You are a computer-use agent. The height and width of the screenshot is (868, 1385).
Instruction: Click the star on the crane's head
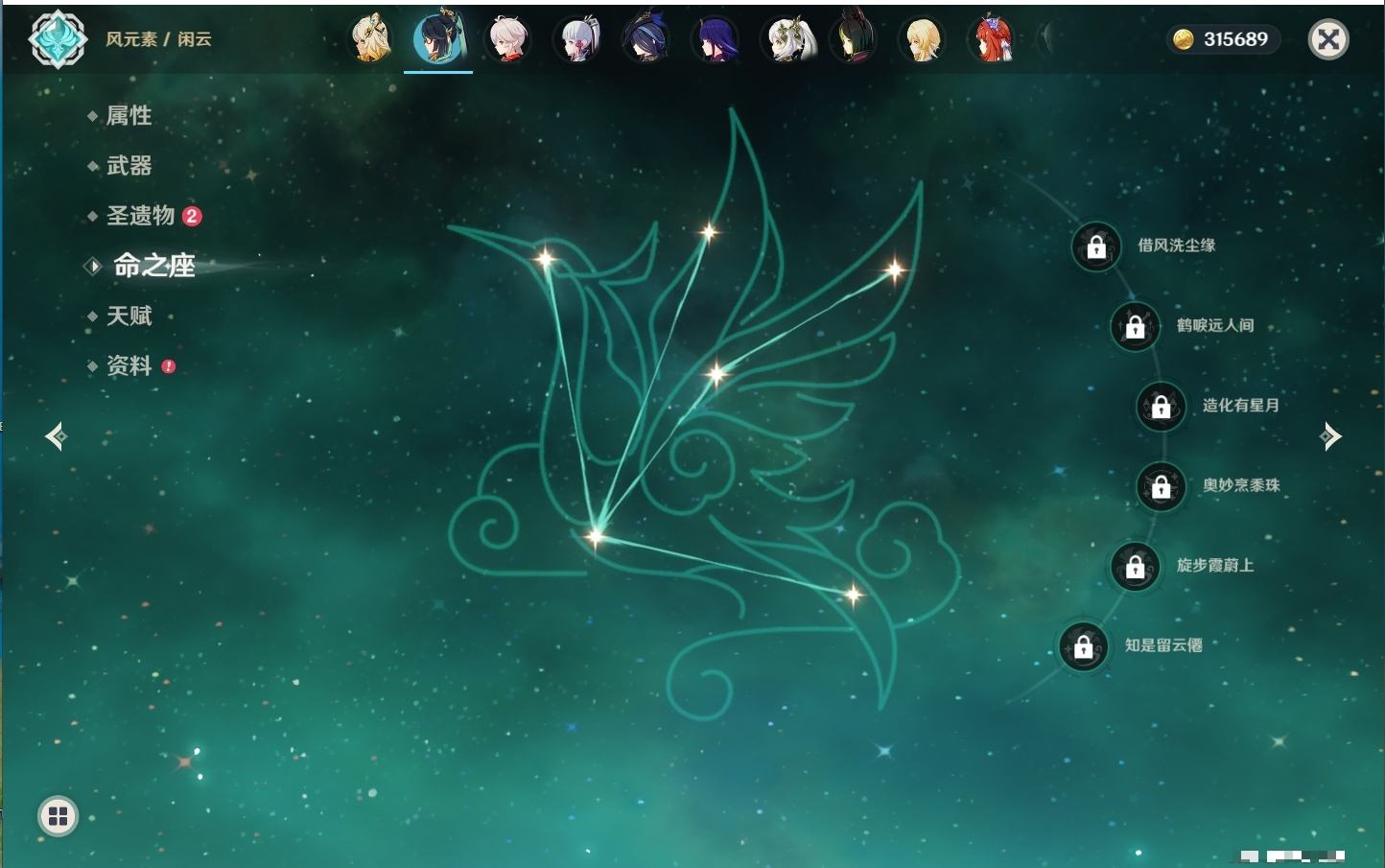[545, 258]
